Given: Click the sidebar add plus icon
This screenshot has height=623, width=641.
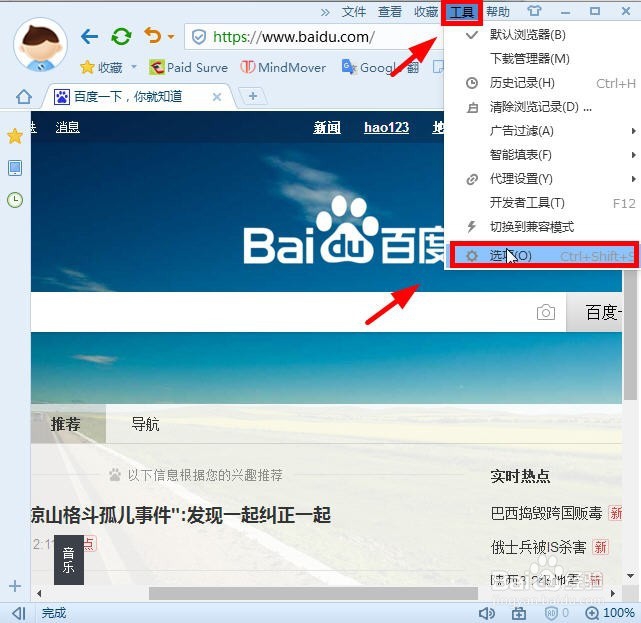Looking at the screenshot, I should pos(15,586).
